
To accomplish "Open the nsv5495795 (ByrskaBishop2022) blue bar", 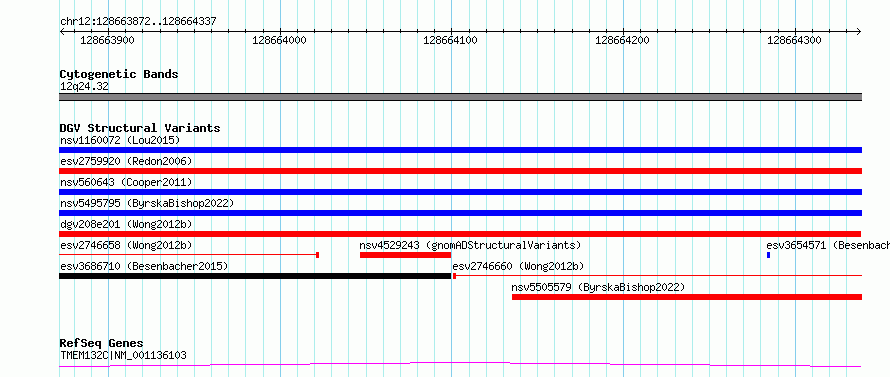I will coord(460,213).
